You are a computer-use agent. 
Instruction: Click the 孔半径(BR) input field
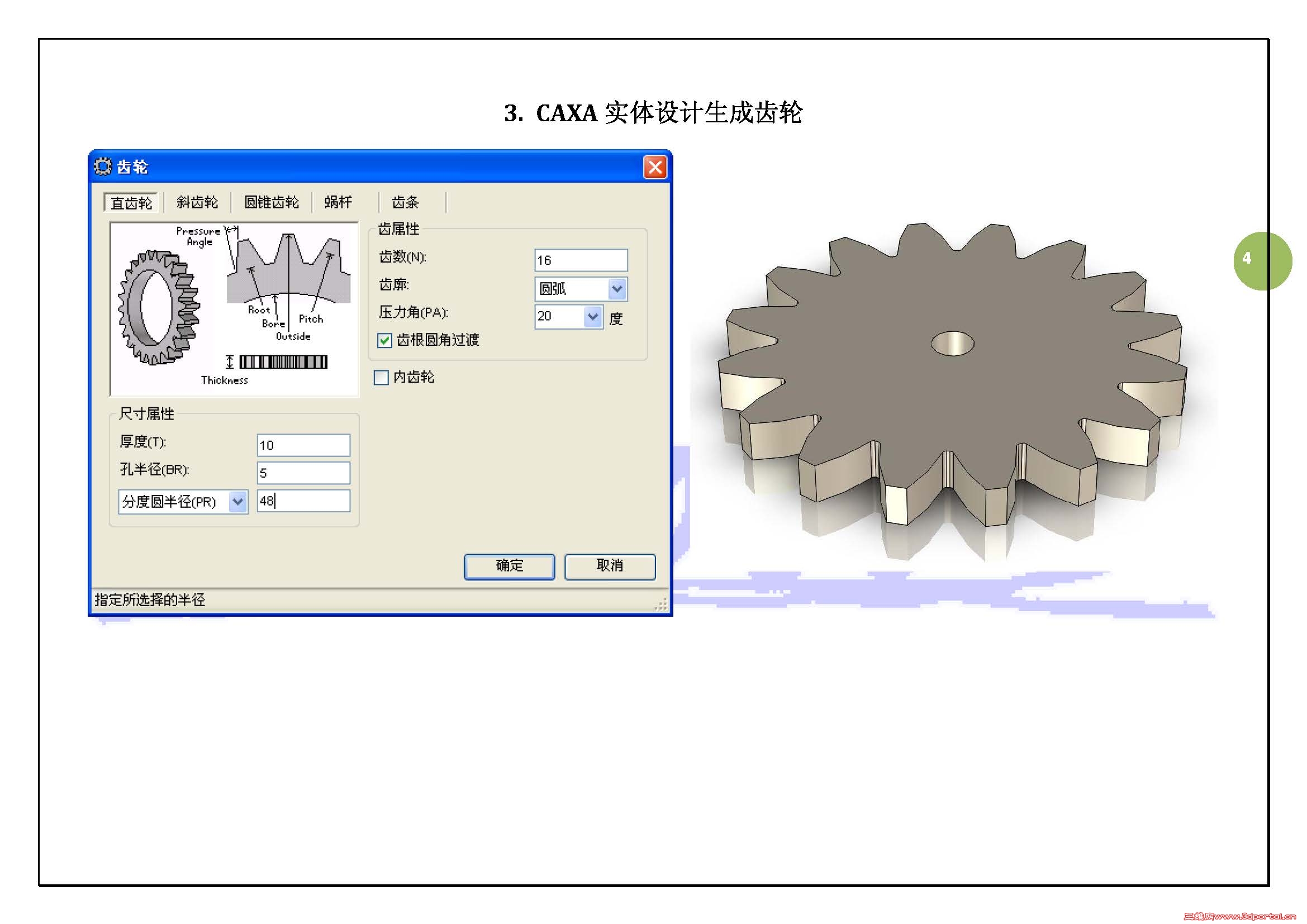click(303, 473)
